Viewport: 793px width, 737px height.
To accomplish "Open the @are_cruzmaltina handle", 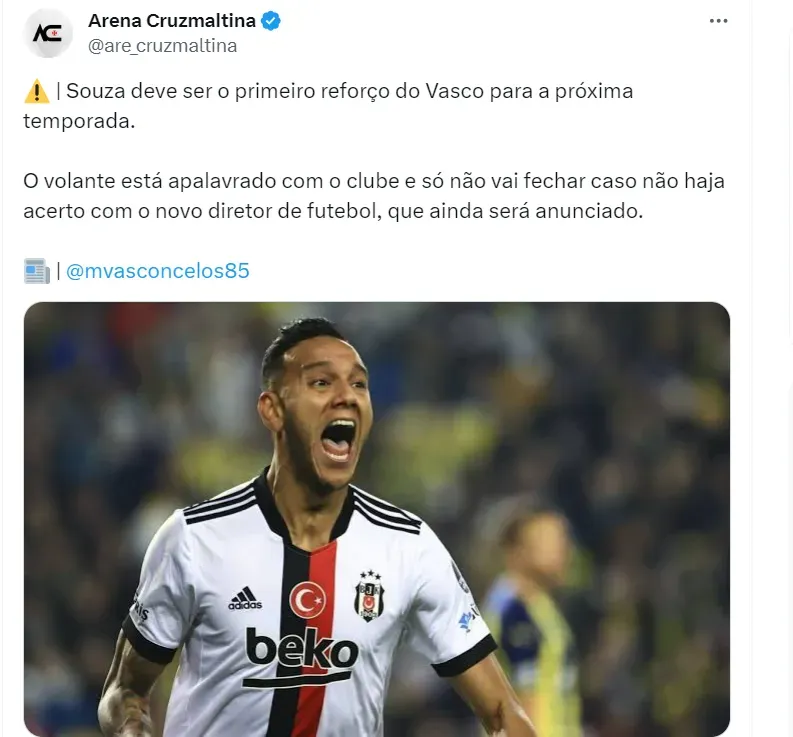I will 162,46.
